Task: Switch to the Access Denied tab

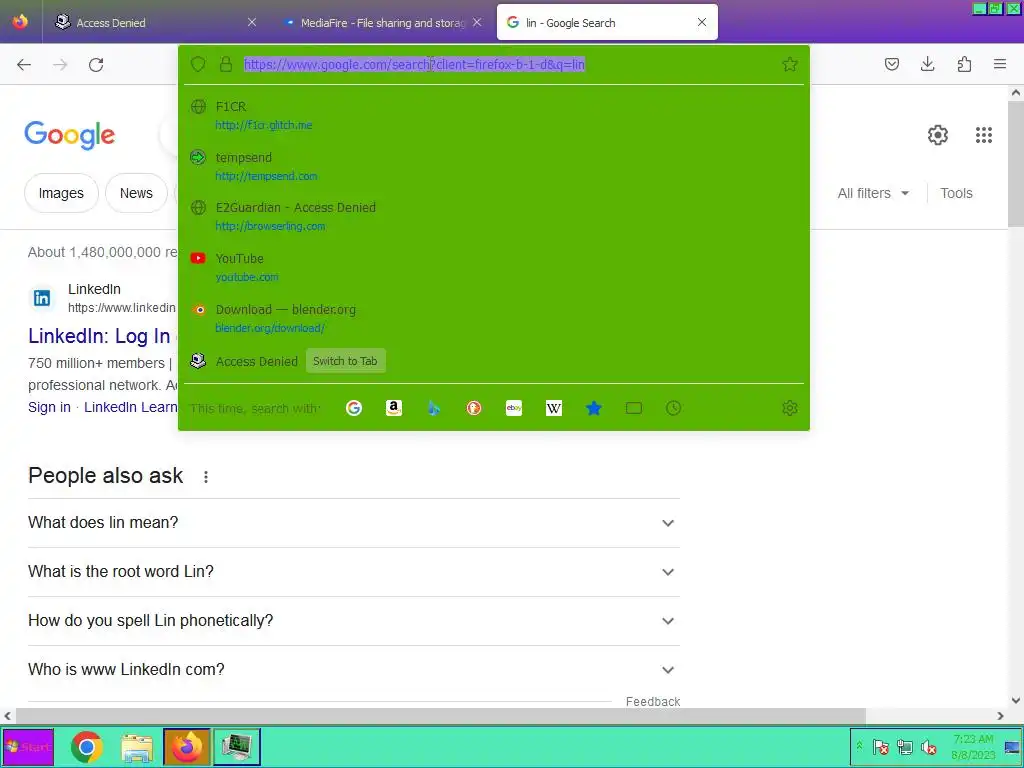Action: tap(155, 23)
